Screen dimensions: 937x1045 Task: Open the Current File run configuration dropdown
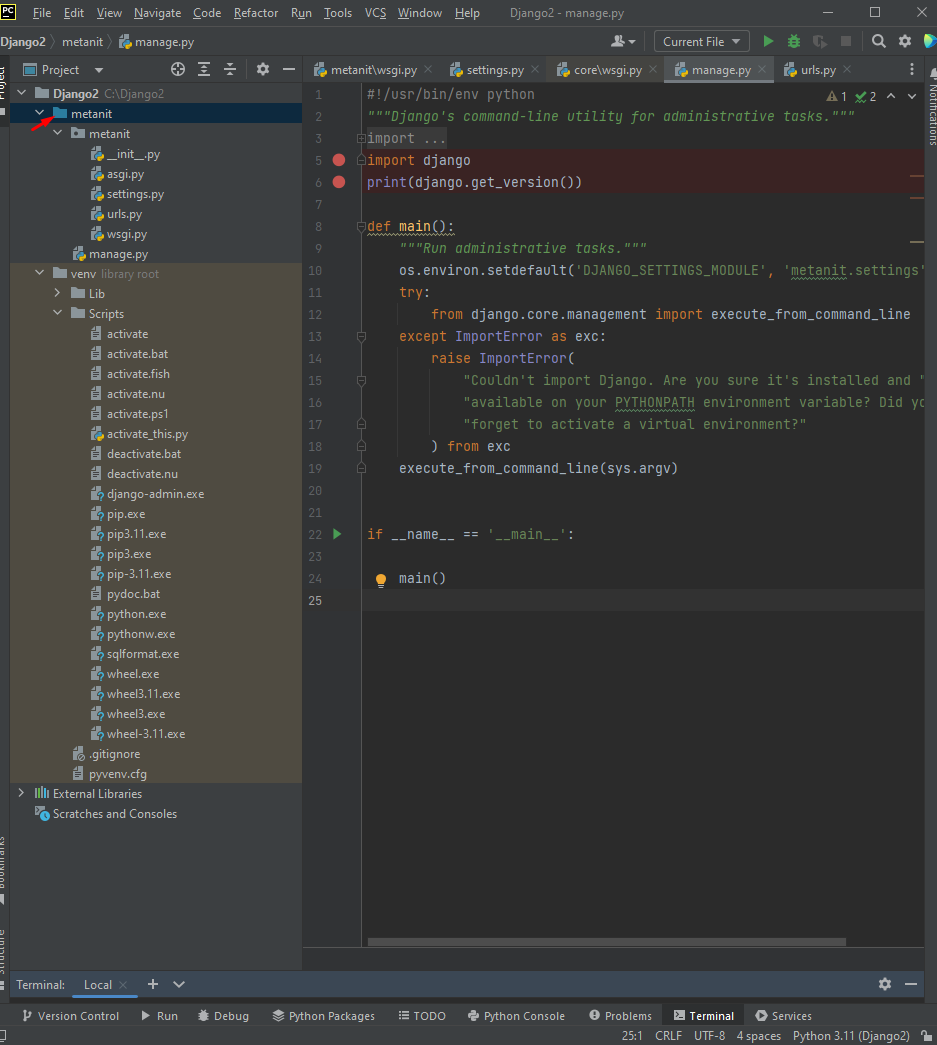[x=701, y=41]
